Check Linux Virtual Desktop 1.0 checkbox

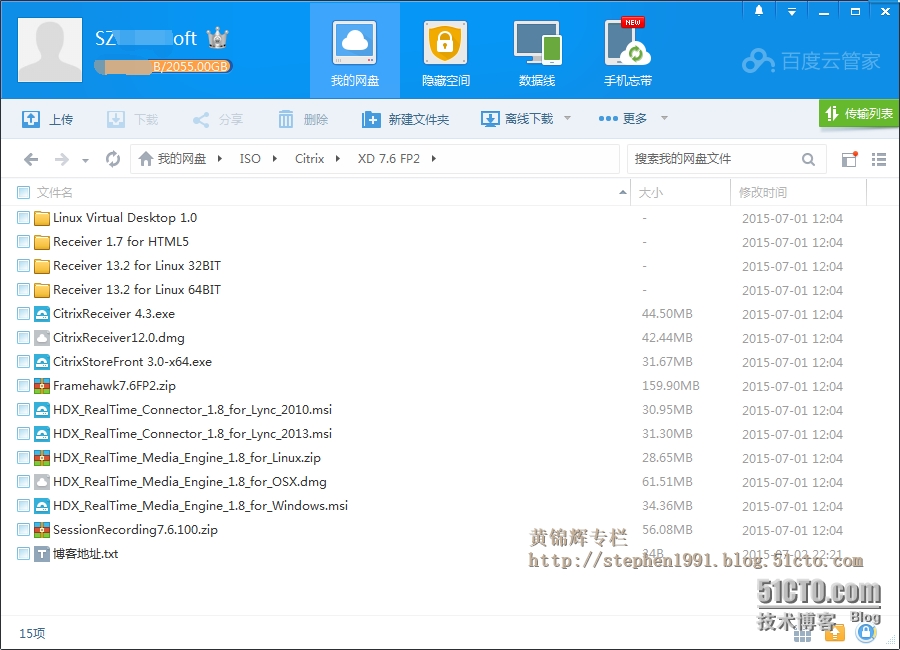24,218
